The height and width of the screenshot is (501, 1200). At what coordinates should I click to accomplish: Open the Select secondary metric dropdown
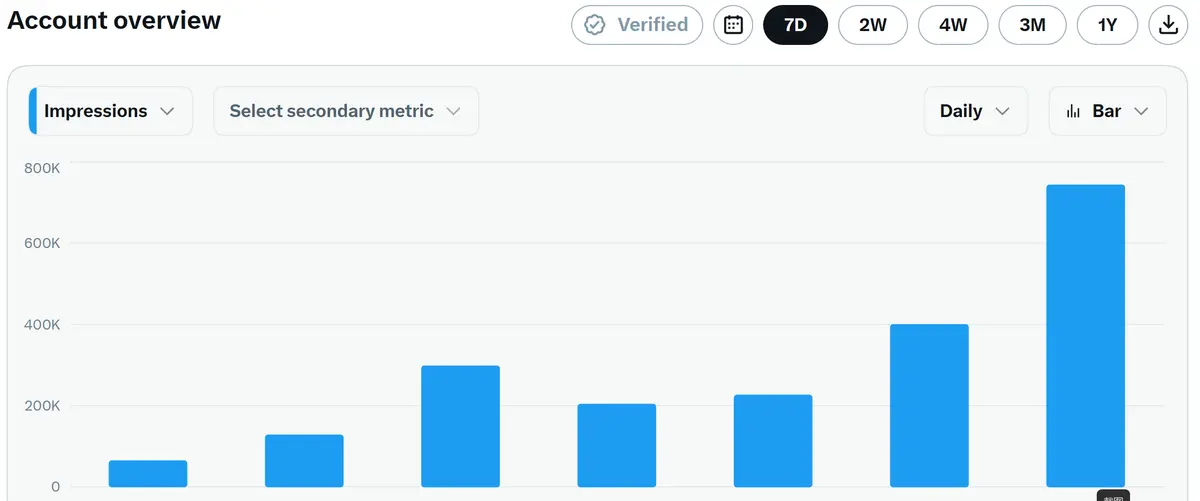click(346, 111)
